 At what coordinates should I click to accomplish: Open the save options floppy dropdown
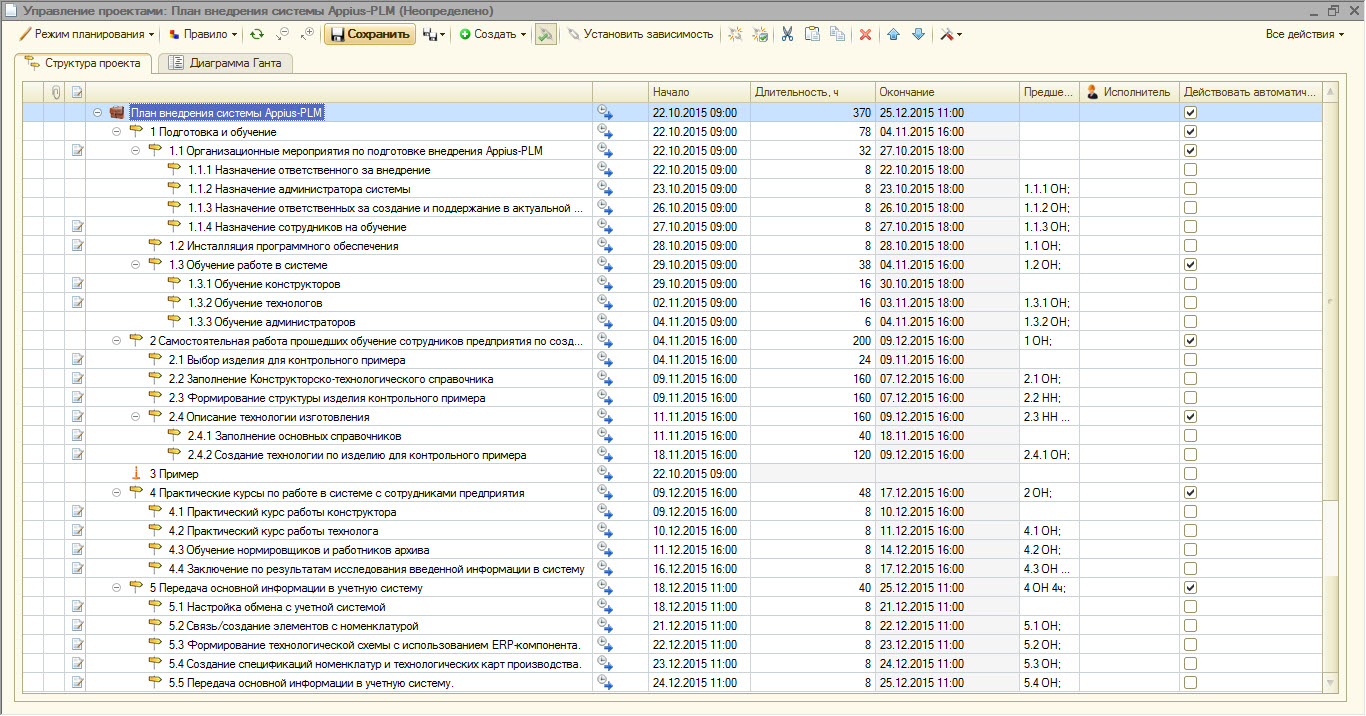click(434, 34)
